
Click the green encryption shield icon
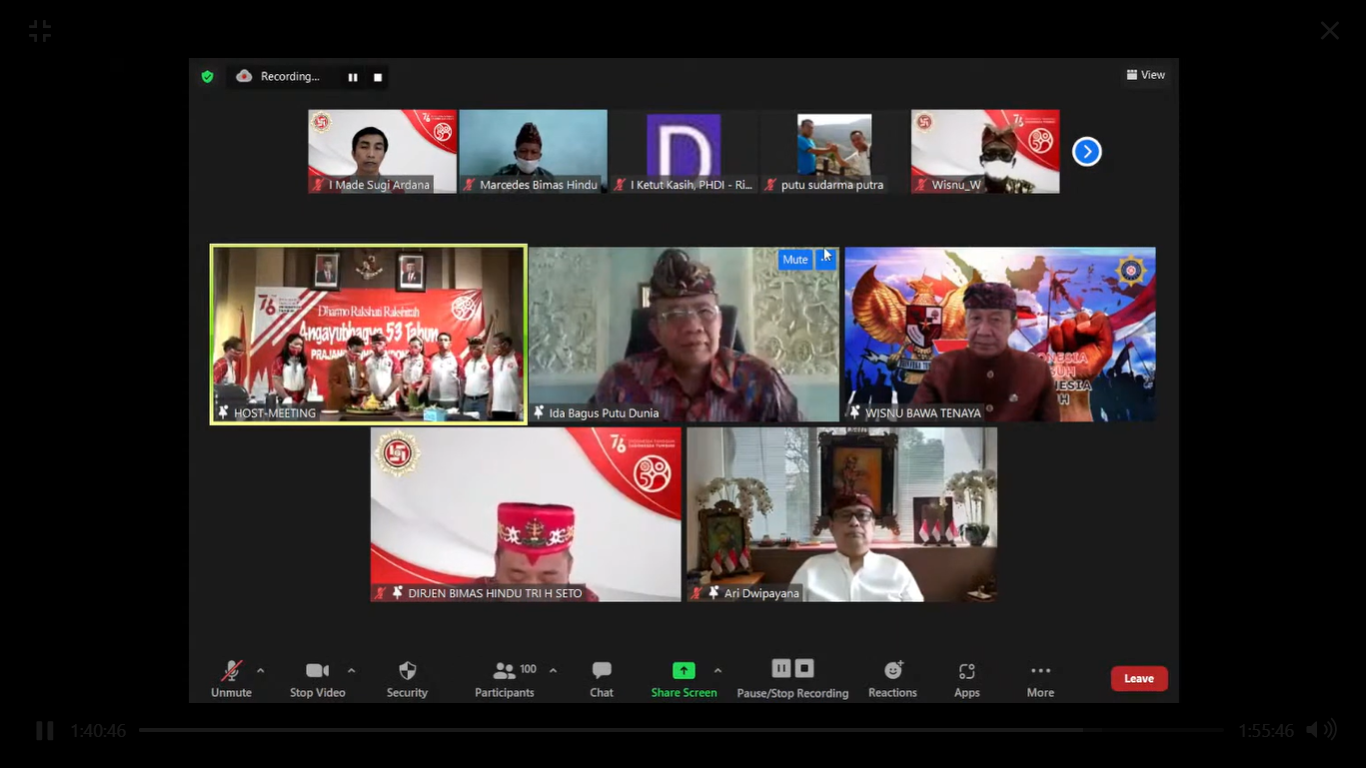tap(207, 76)
